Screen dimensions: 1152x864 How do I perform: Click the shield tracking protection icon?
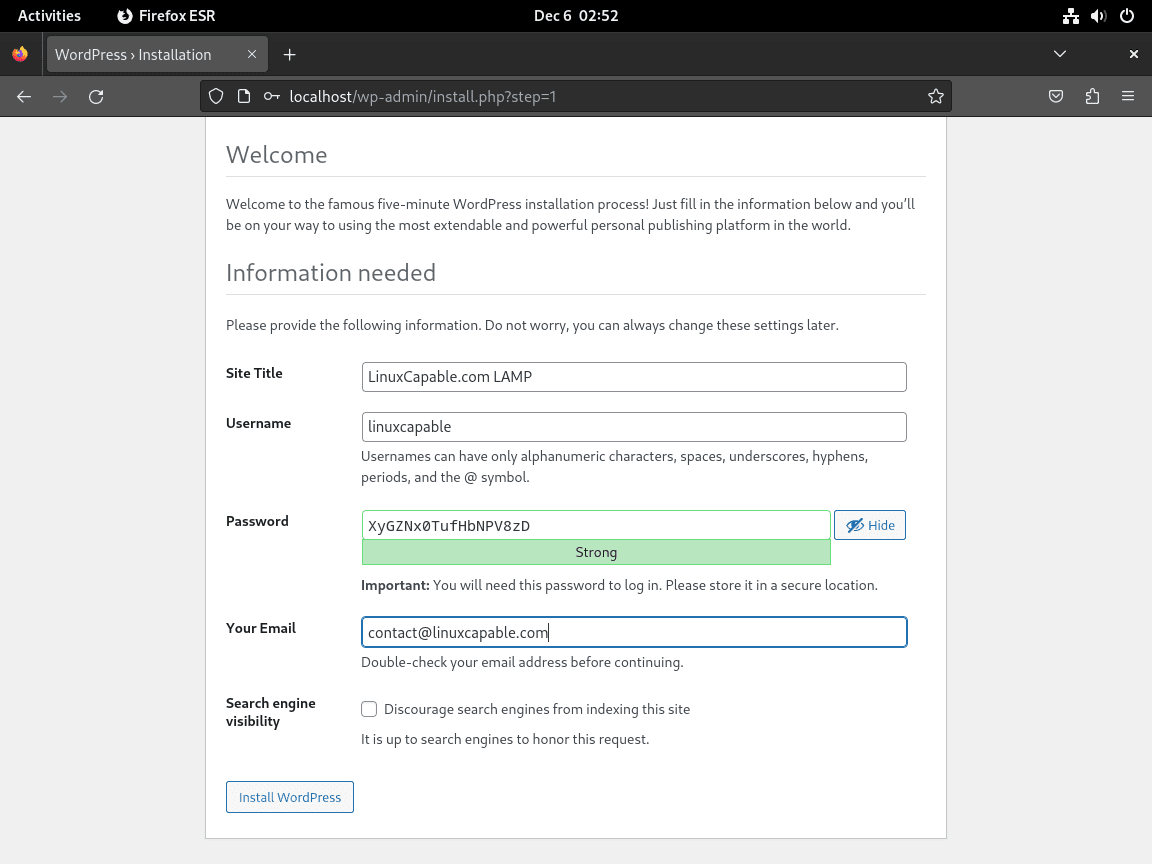coord(216,96)
